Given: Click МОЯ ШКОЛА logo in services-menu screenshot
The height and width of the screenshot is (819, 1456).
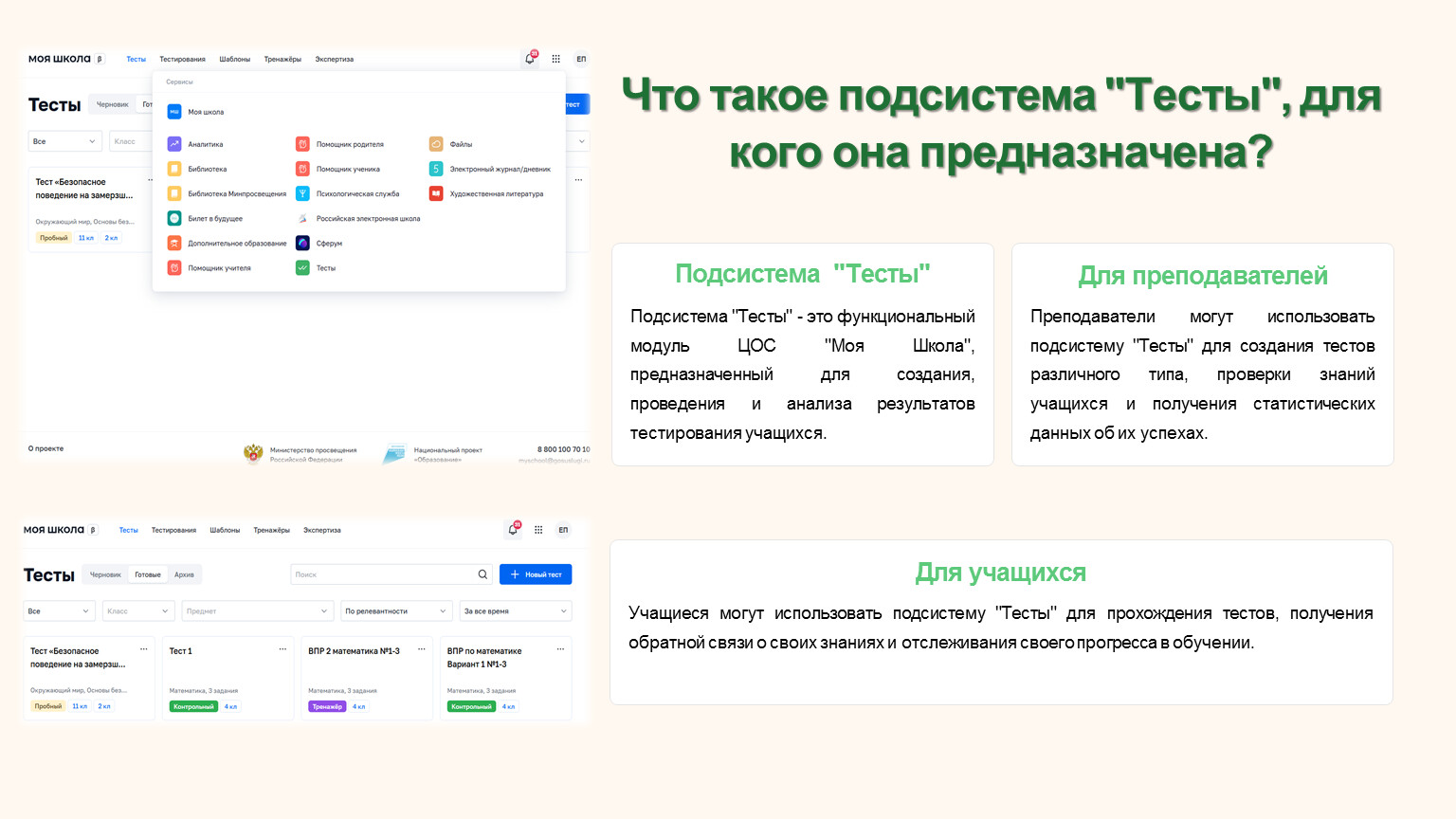Looking at the screenshot, I should click(x=60, y=59).
